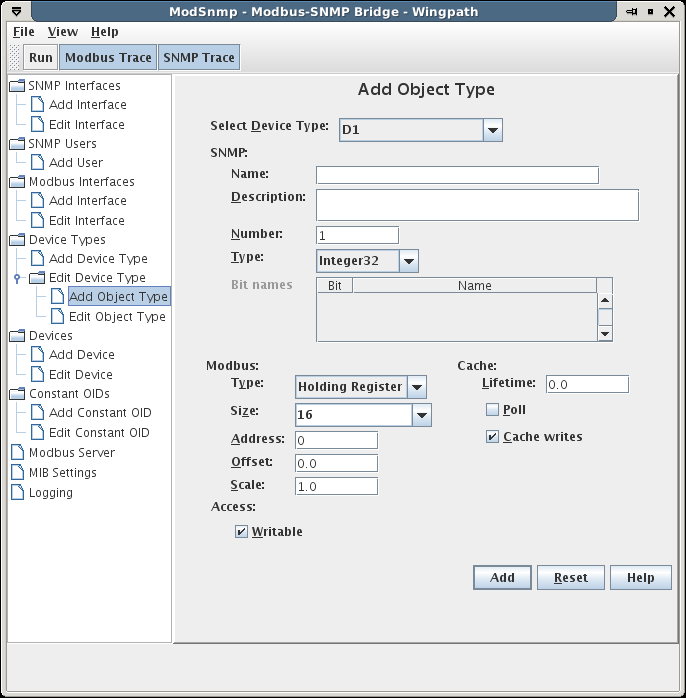Select Logging tree item

tap(50, 492)
